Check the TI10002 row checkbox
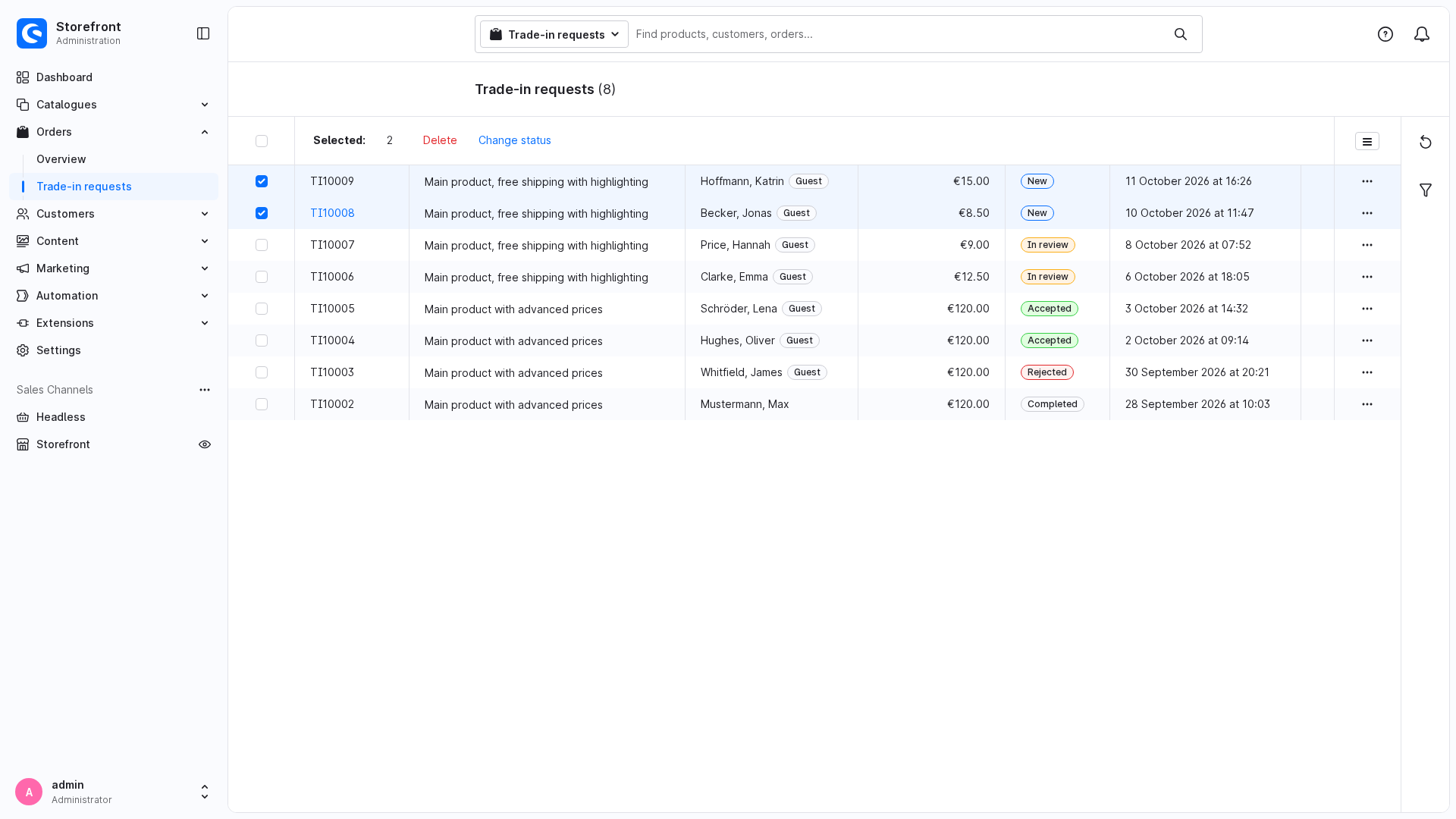The height and width of the screenshot is (819, 1456). tap(262, 404)
